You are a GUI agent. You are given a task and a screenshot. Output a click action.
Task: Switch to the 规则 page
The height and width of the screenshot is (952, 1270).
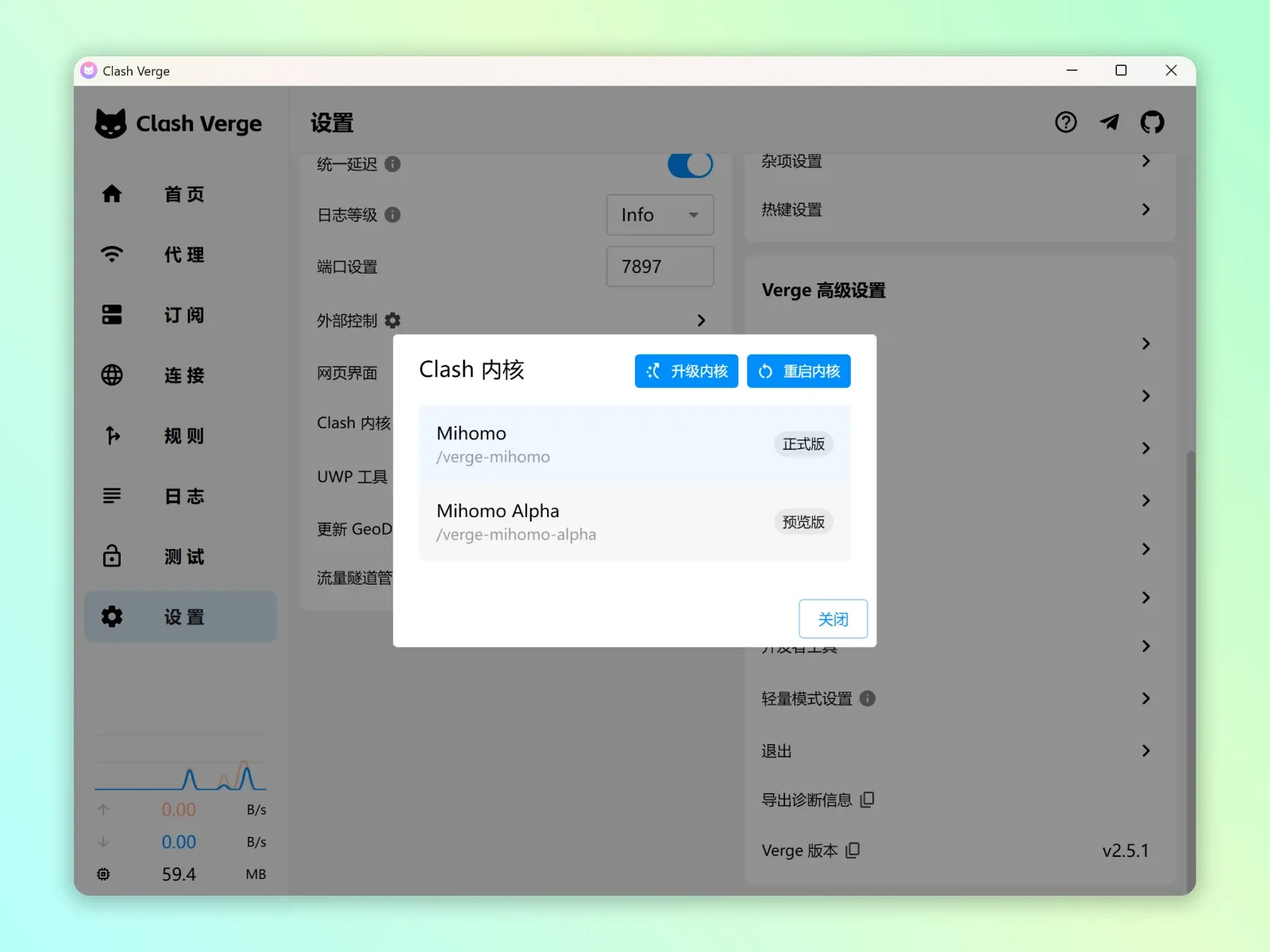pos(180,436)
